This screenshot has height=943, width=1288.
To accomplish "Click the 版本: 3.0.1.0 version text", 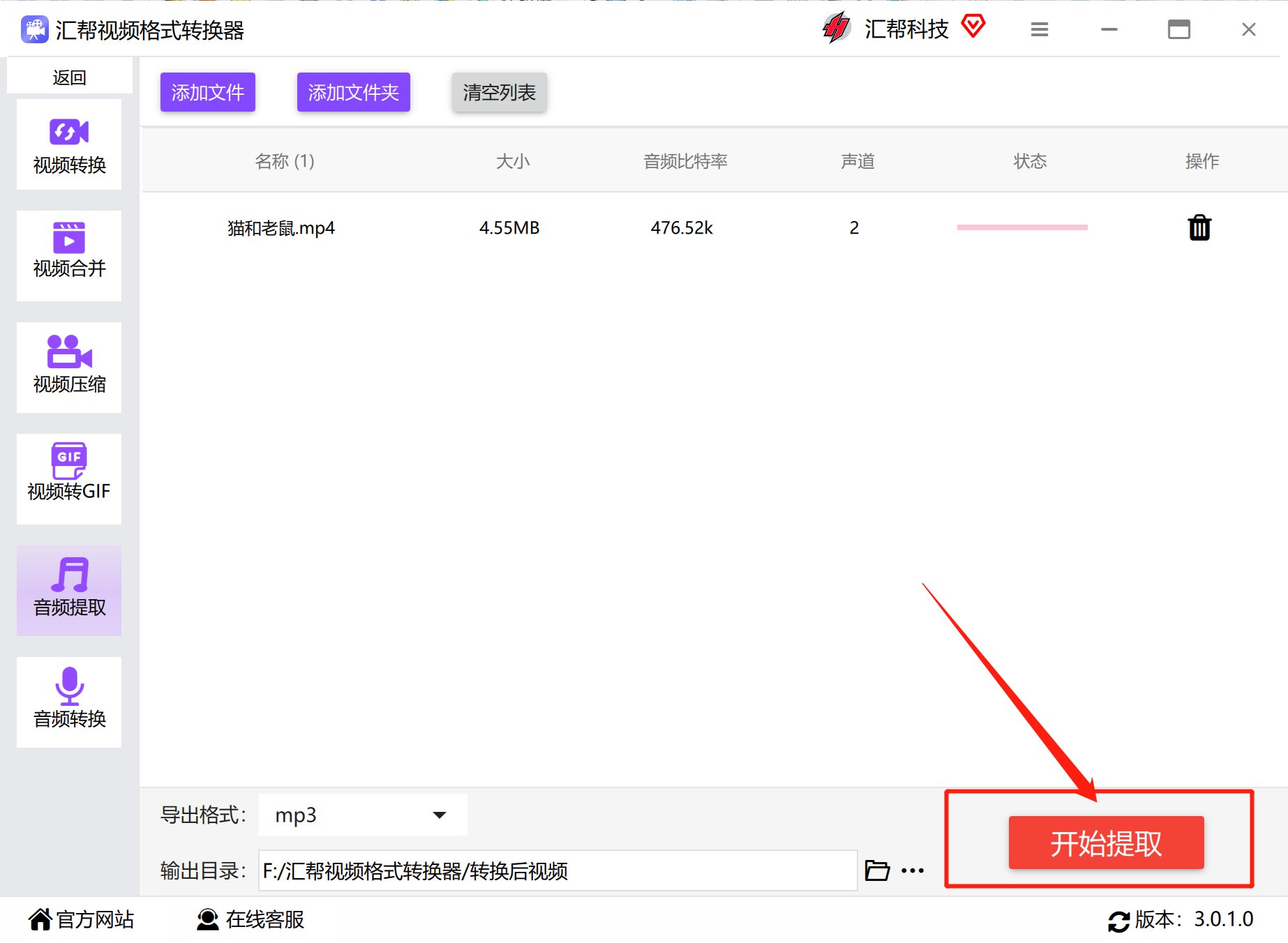I will tap(1195, 919).
